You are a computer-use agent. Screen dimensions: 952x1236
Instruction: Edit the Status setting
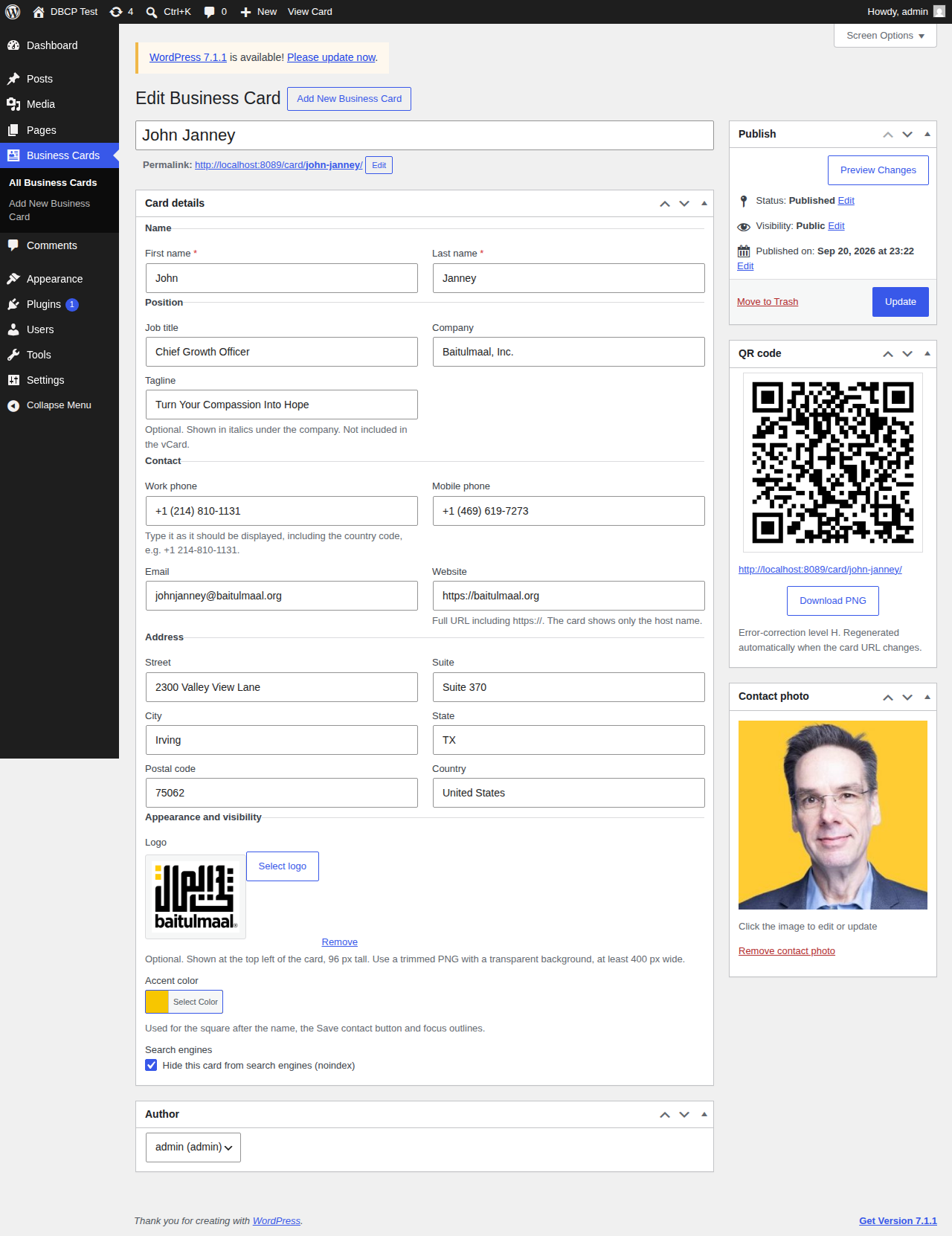pos(846,201)
